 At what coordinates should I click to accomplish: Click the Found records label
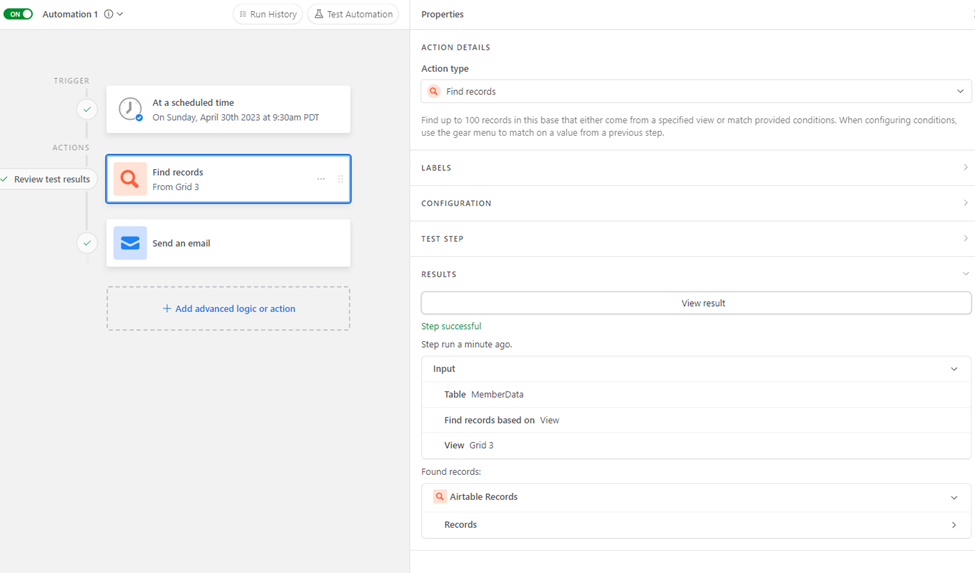pos(451,472)
